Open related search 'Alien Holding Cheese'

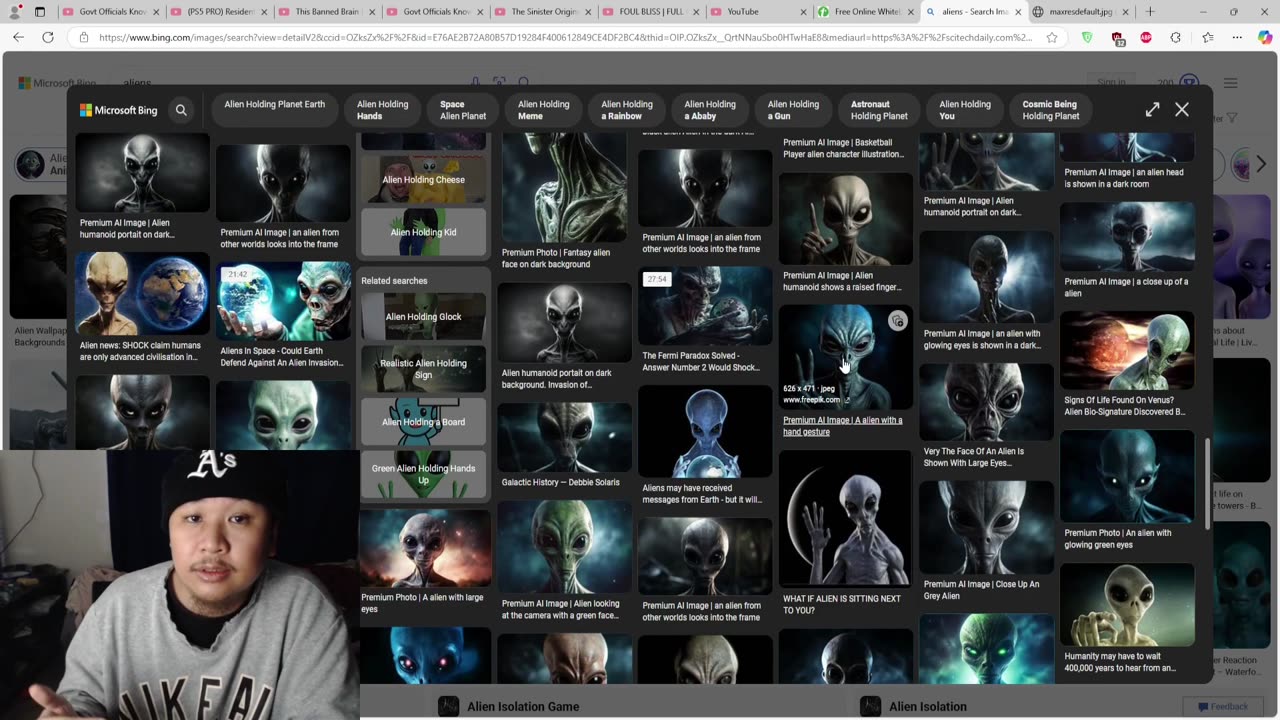(424, 180)
